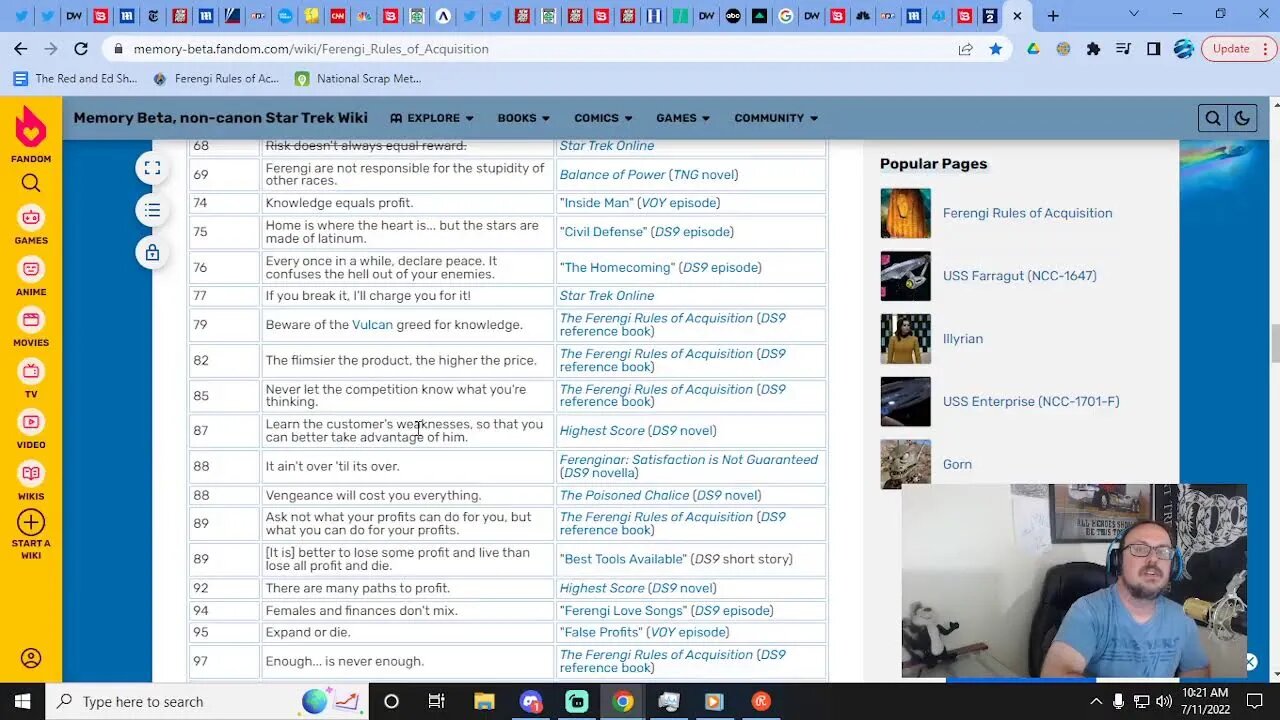Open USS Enterprise (NCC-1701-F) popular page link
The height and width of the screenshot is (720, 1280).
point(1031,402)
